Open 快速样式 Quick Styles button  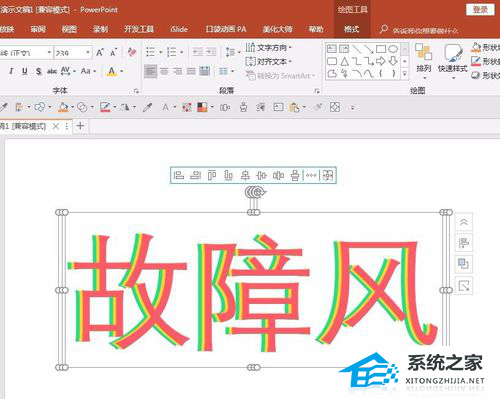click(x=452, y=61)
